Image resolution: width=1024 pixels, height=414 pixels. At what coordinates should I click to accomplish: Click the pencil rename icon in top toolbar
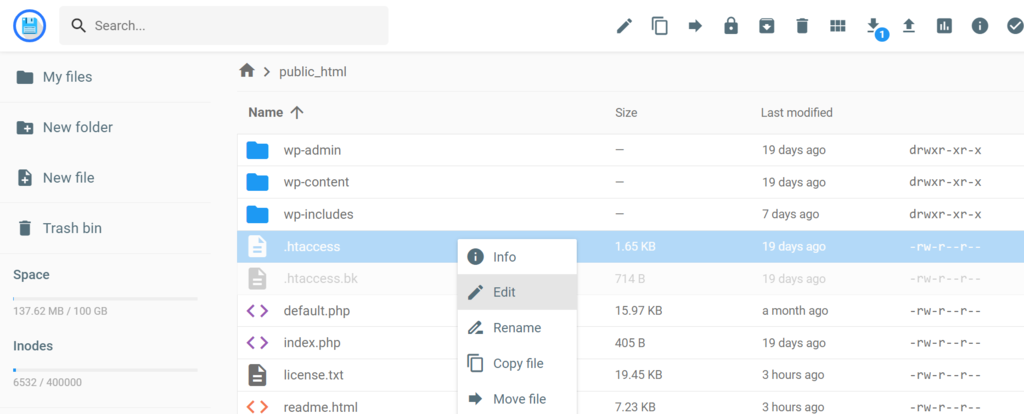[624, 26]
